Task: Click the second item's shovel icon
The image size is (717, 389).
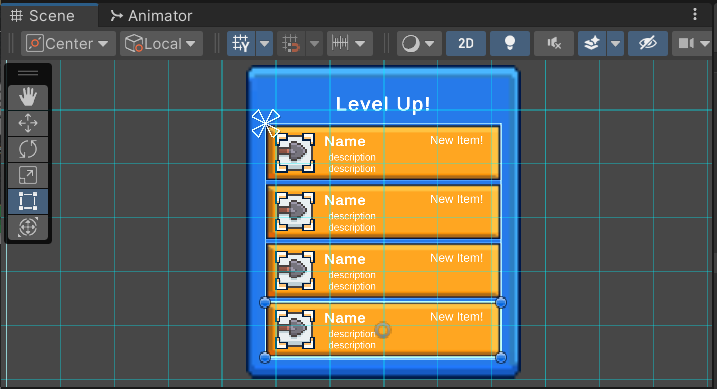Action: tap(295, 212)
